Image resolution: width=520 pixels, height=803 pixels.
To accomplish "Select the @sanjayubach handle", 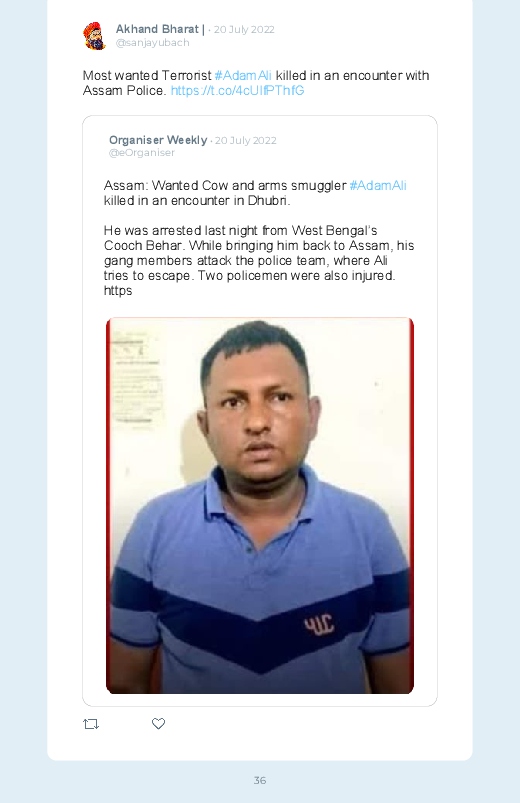I will pos(152,43).
